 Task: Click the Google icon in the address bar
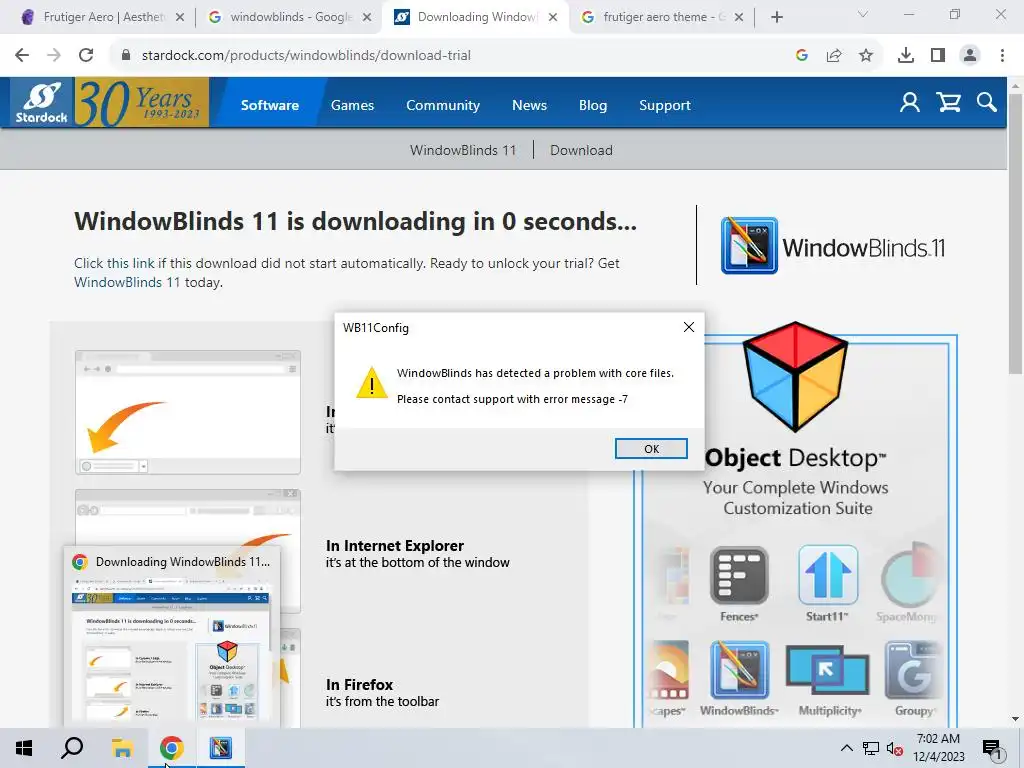click(x=802, y=56)
